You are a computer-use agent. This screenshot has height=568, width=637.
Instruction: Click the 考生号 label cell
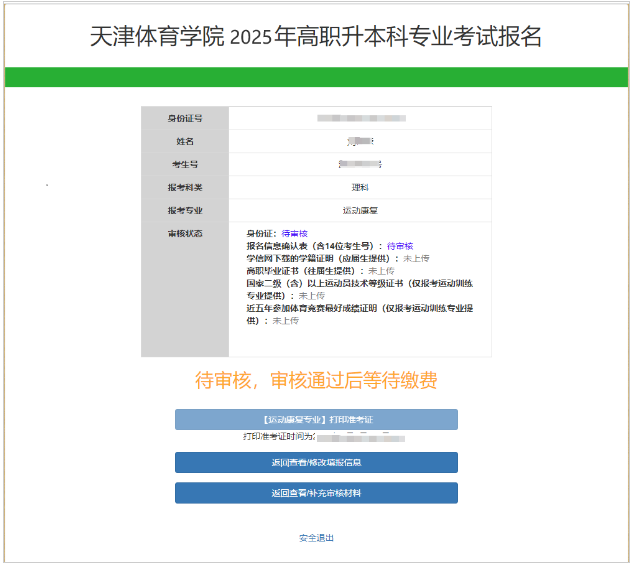coord(186,165)
